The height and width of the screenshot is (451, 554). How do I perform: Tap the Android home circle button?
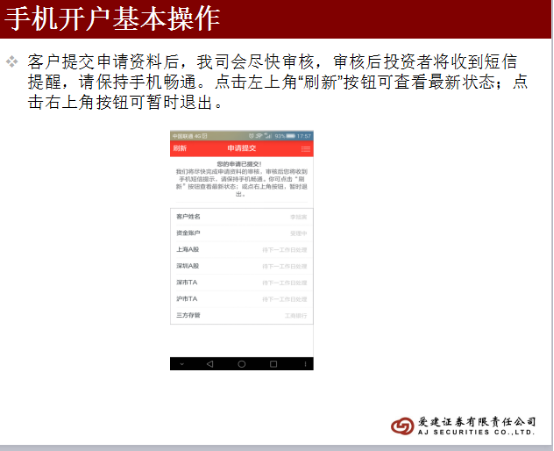tap(242, 364)
